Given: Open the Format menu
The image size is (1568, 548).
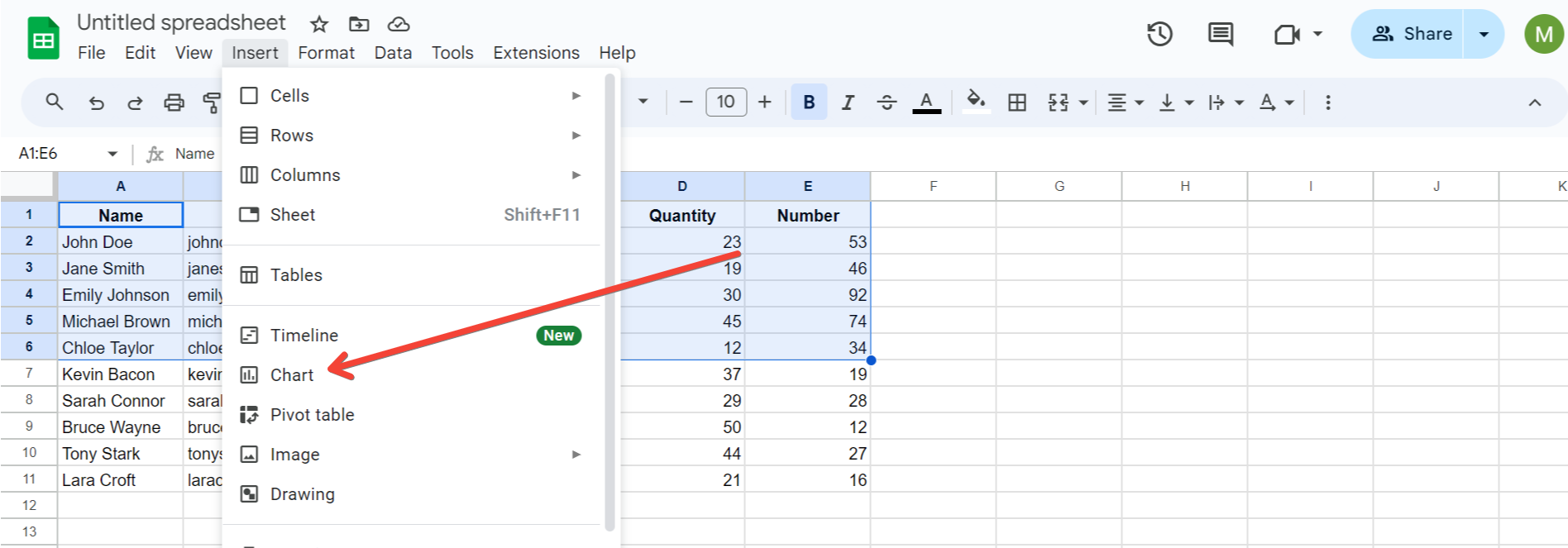Looking at the screenshot, I should (326, 53).
